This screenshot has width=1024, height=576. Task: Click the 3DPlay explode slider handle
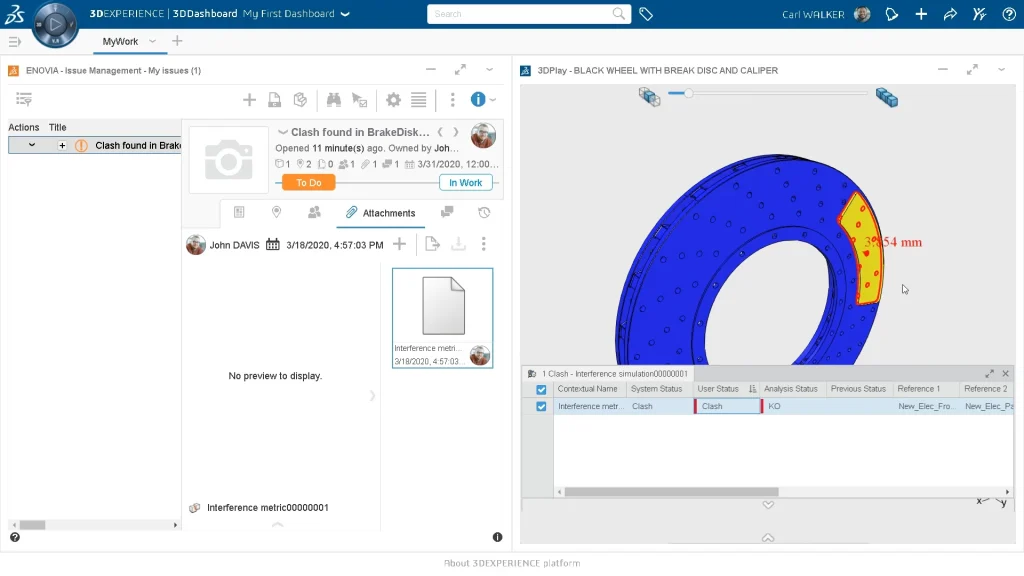pyautogui.click(x=688, y=93)
